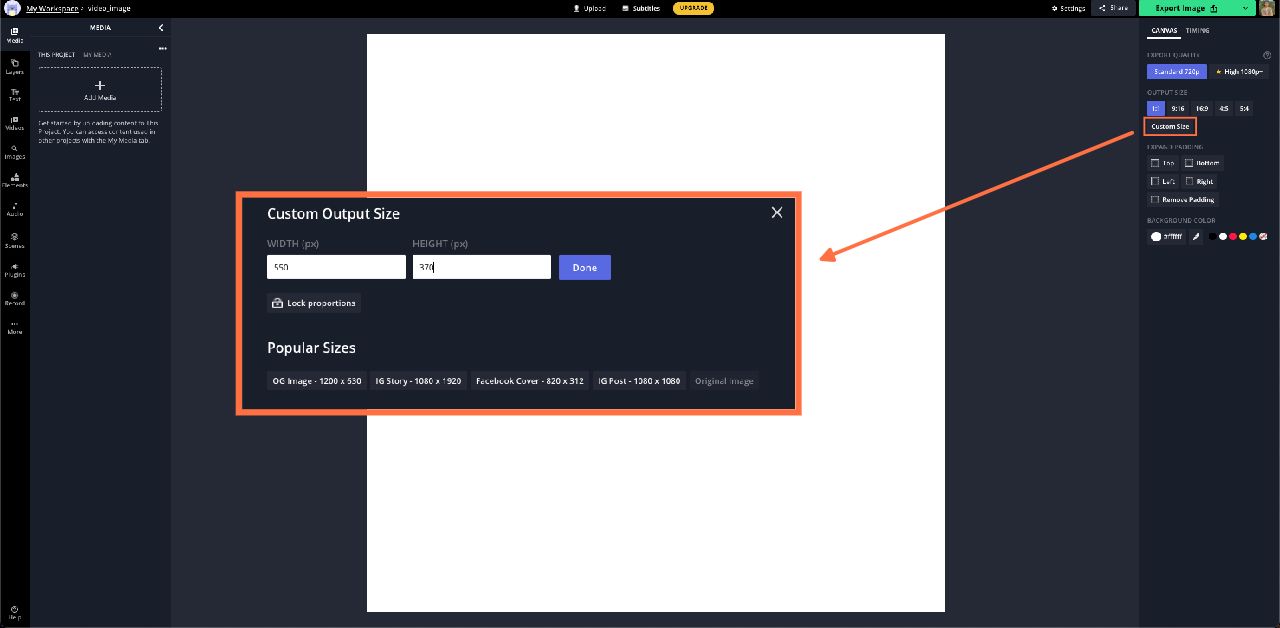Viewport: 1280px width, 628px height.
Task: Open the Media sidebar panel
Action: pyautogui.click(x=14, y=35)
